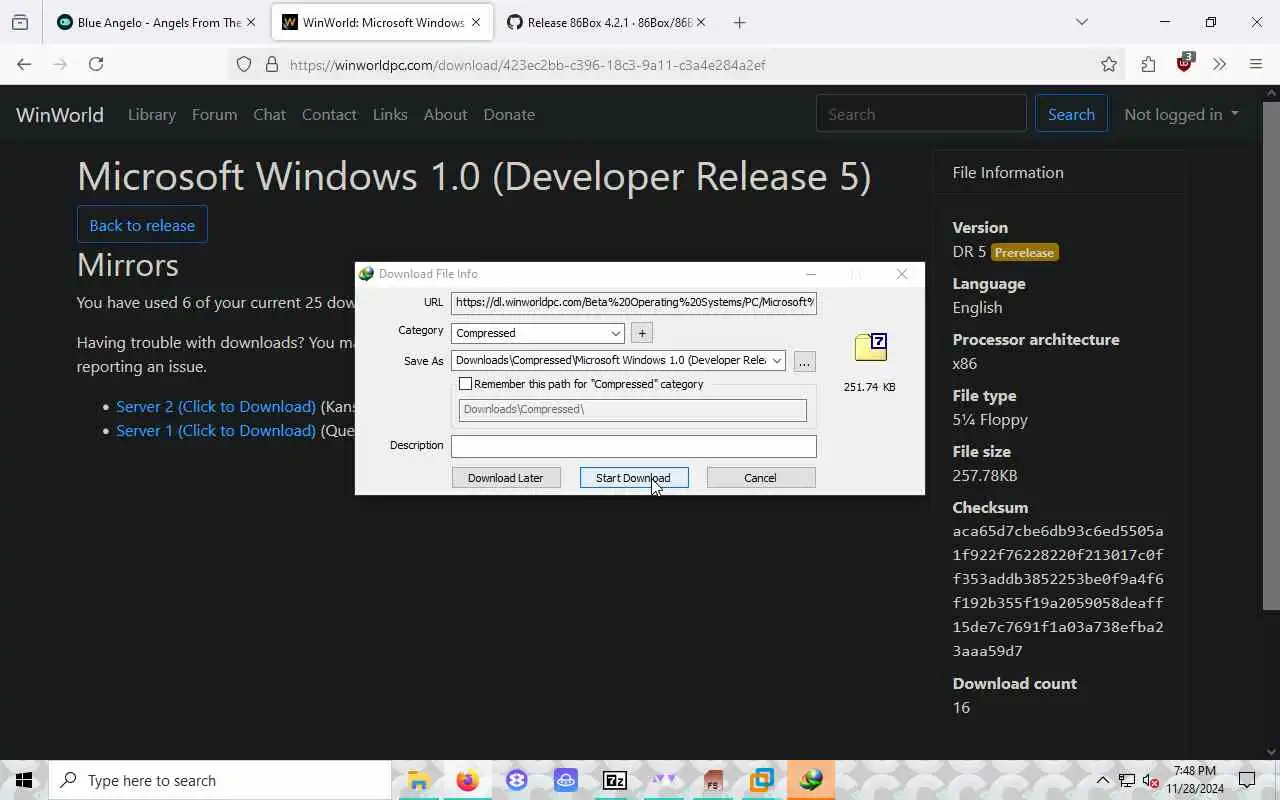
Task: Open VMware icon in taskbar
Action: pos(762,780)
